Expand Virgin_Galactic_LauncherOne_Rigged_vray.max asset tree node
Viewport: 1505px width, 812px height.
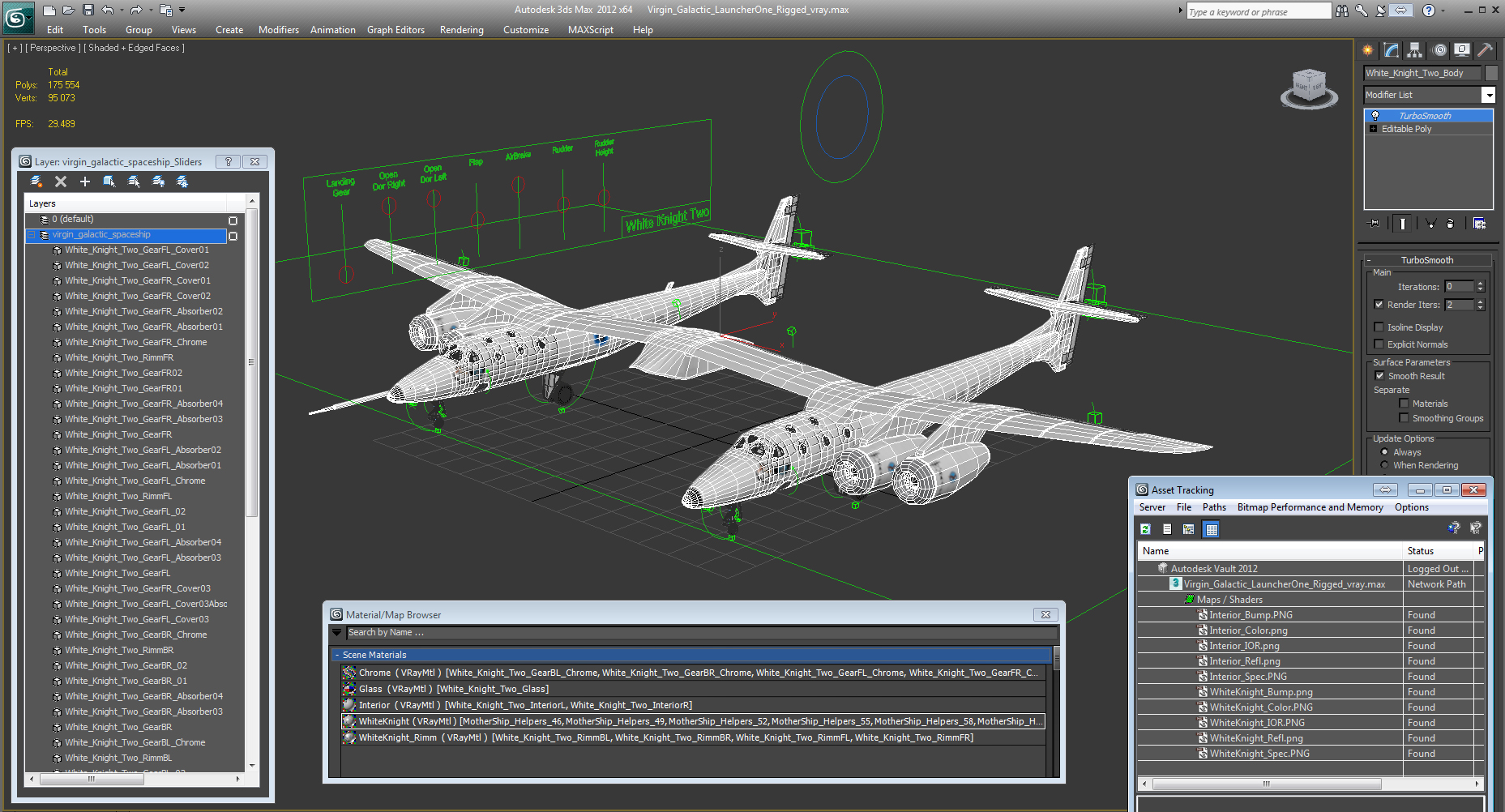[1175, 583]
